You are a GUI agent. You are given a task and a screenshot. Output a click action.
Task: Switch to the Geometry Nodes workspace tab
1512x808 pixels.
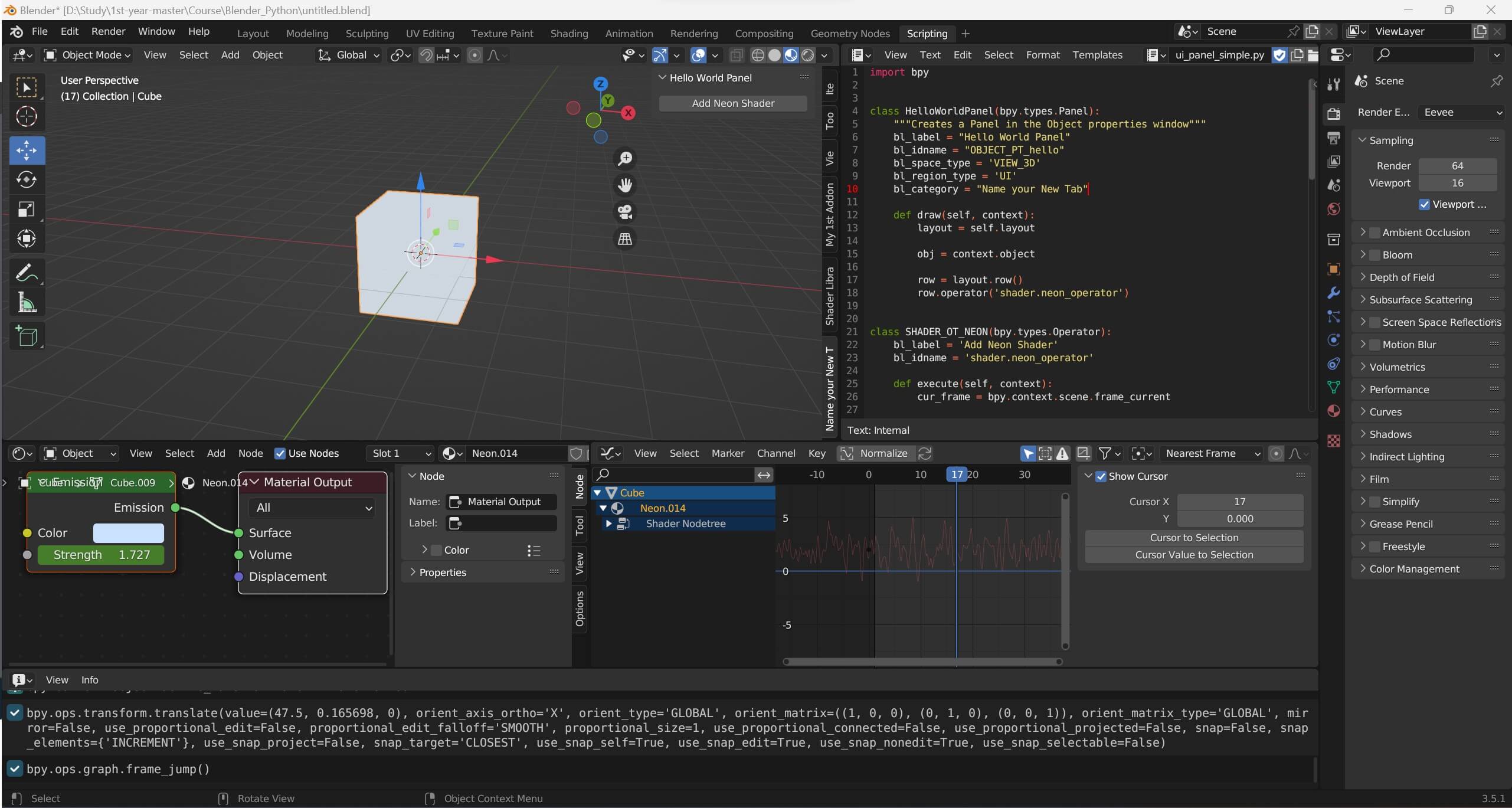849,34
